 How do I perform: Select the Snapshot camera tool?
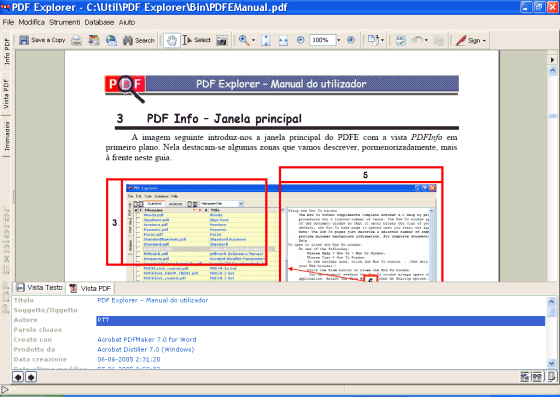tap(222, 40)
